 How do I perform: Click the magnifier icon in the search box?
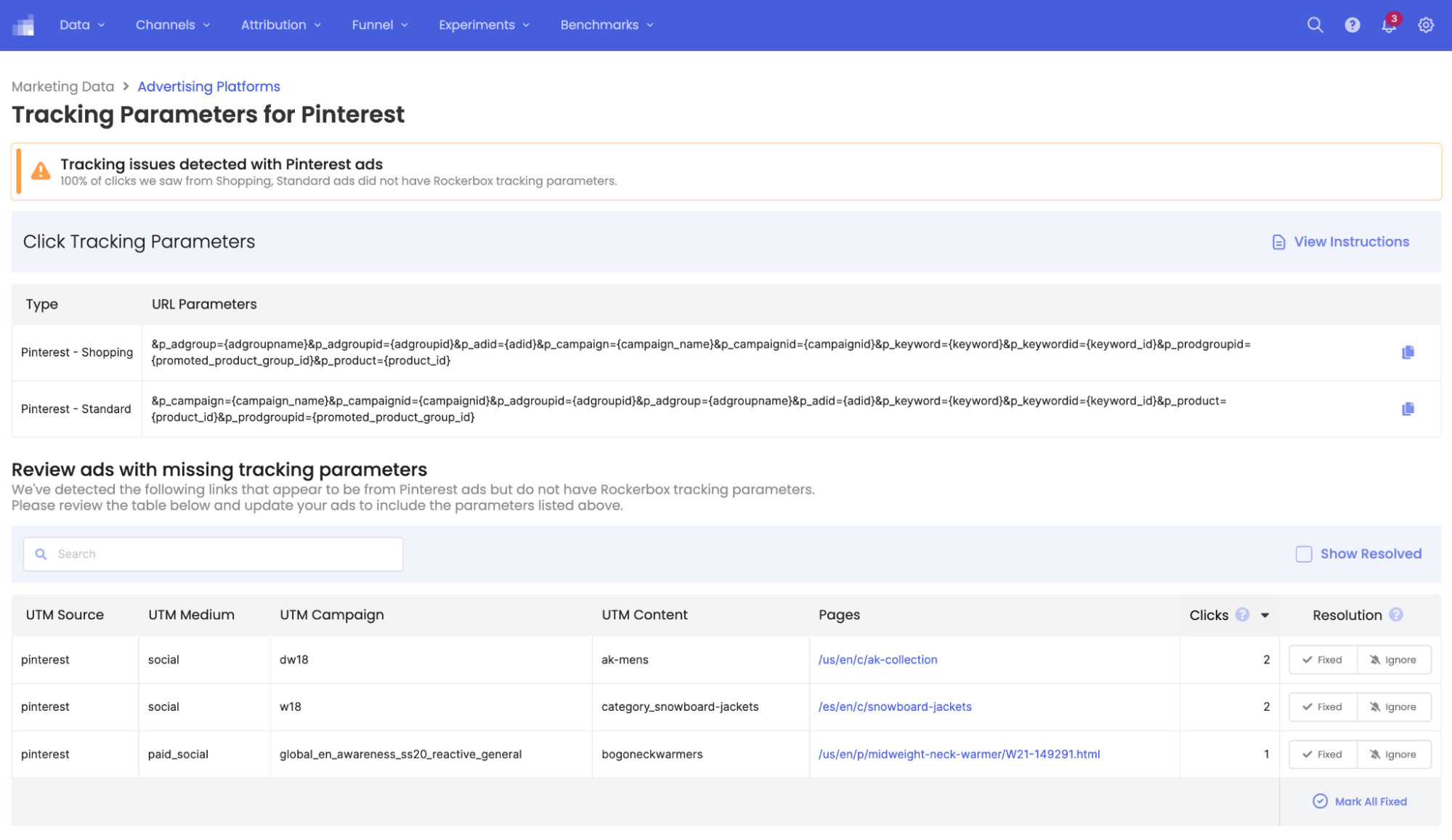click(41, 554)
